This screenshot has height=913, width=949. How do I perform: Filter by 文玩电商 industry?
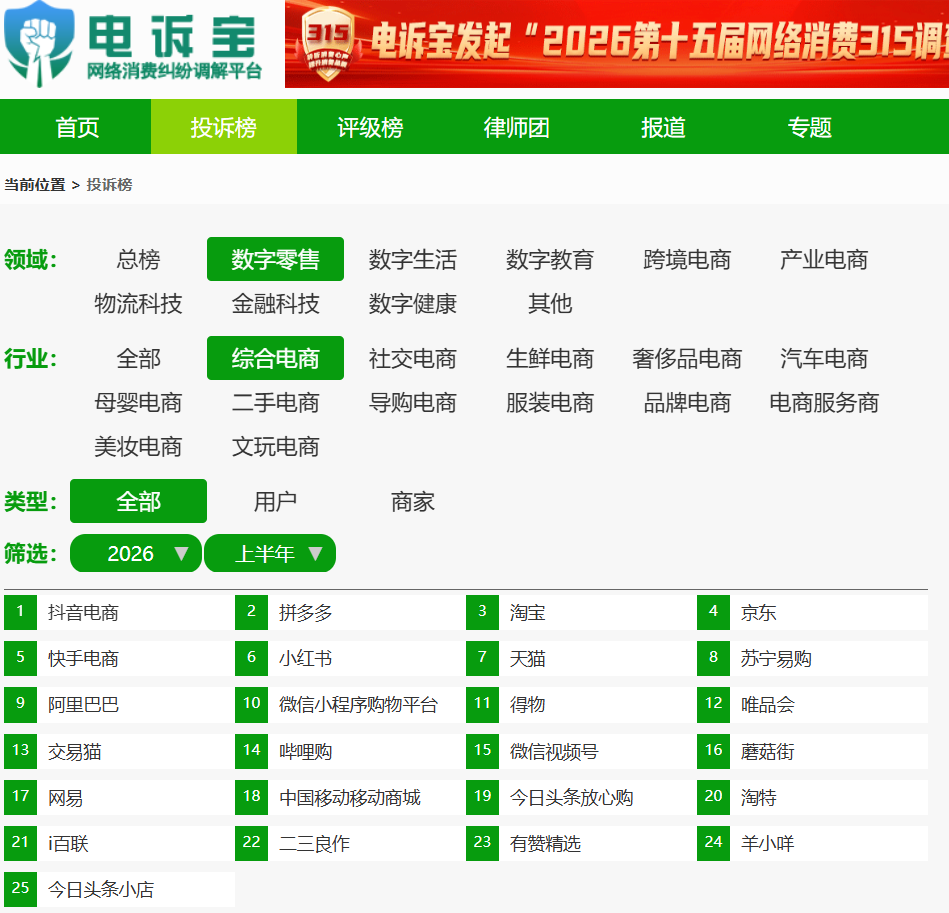[275, 447]
